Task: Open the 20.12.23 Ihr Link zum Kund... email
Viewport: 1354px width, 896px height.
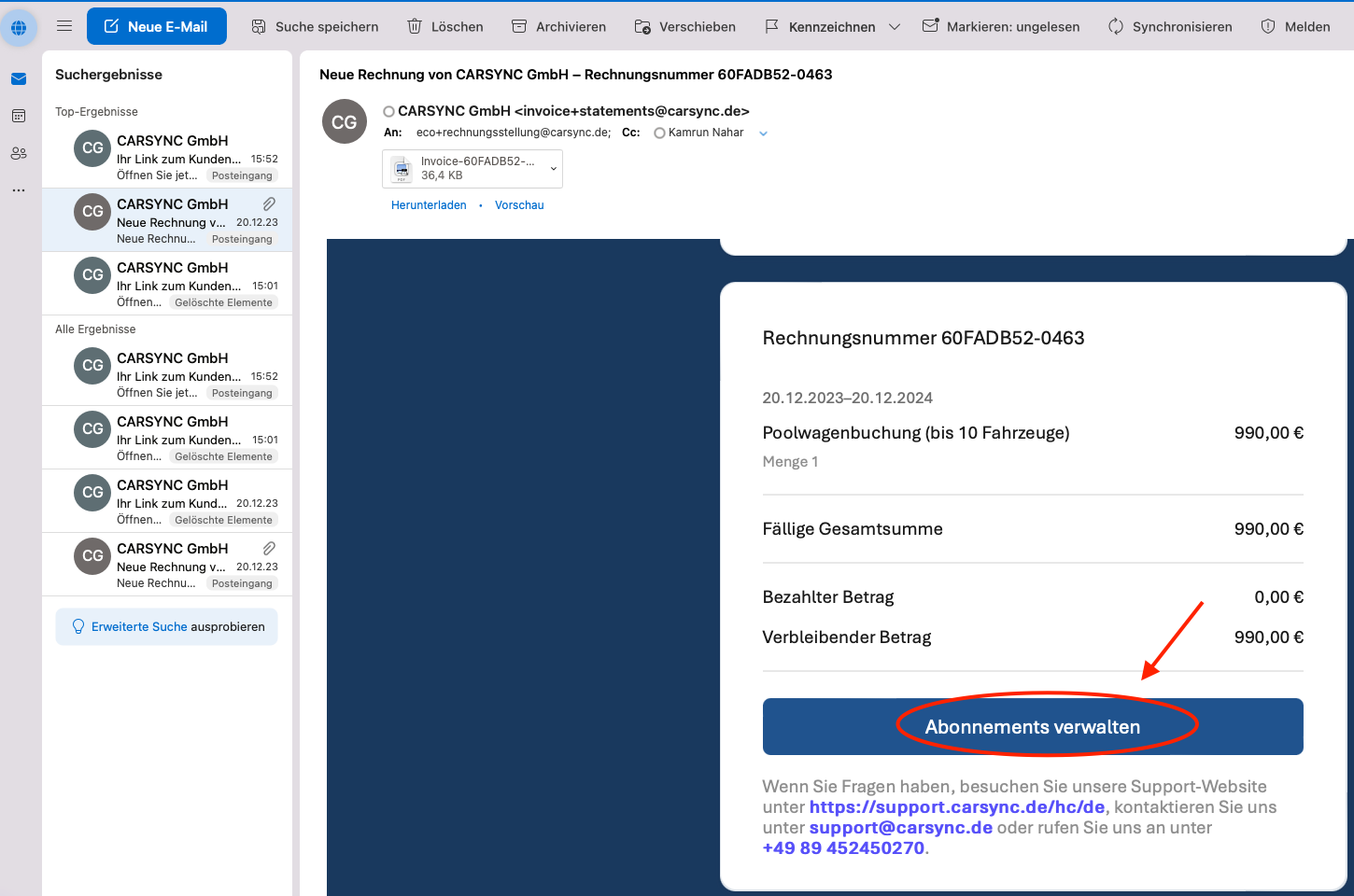Action: [x=167, y=501]
